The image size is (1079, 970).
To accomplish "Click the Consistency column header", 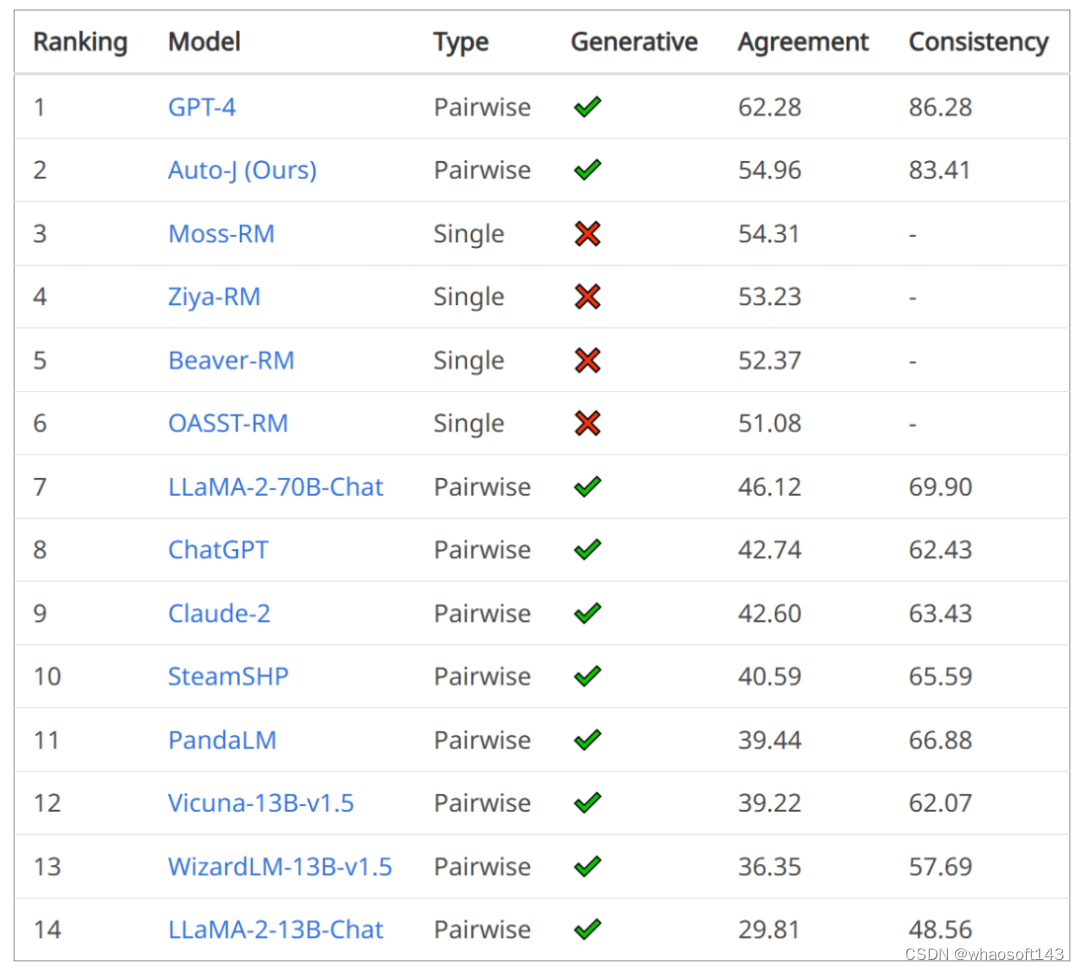I will click(x=979, y=43).
